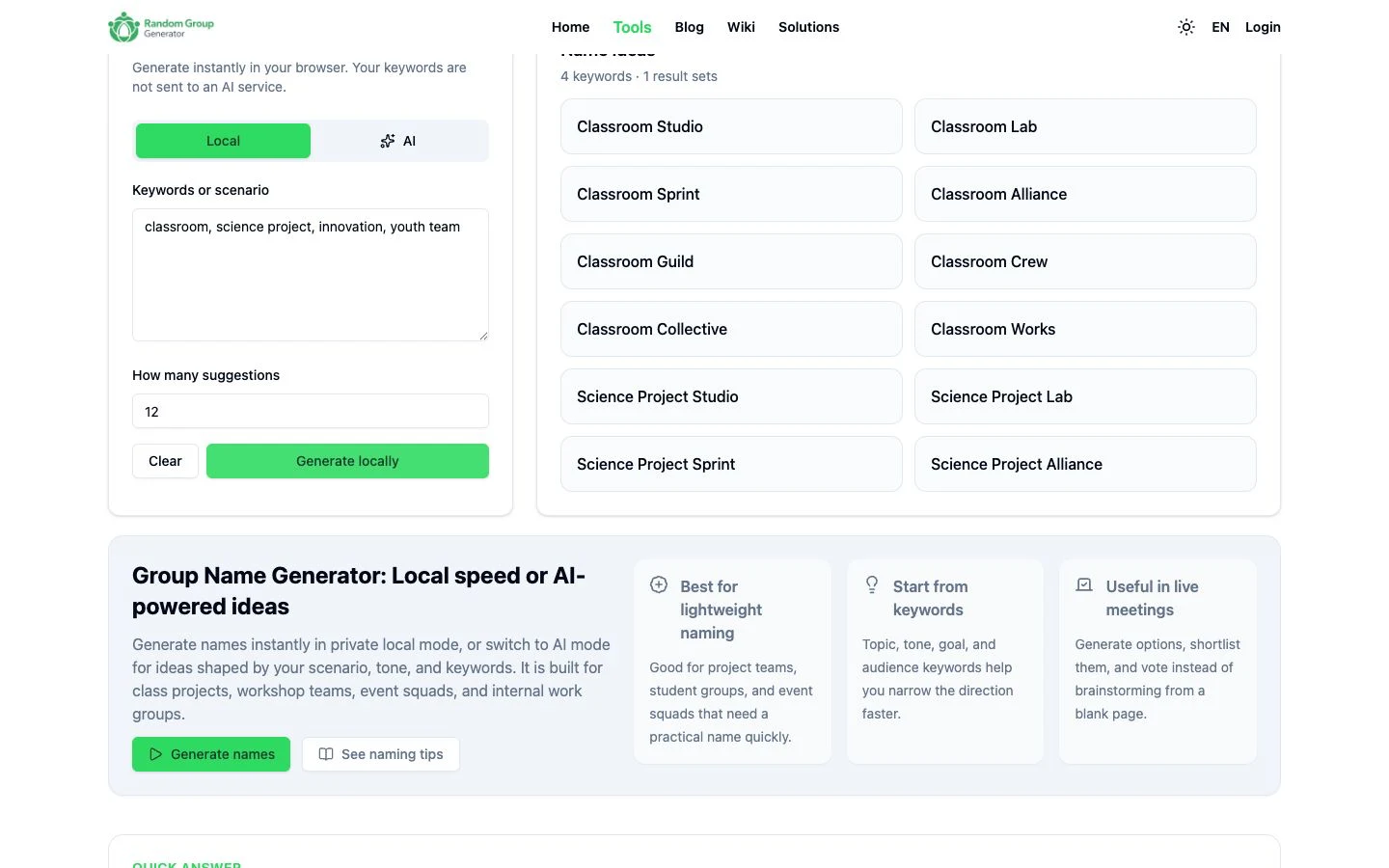Click the Group Name Generator heading
This screenshot has width=1389, height=868.
[x=359, y=590]
